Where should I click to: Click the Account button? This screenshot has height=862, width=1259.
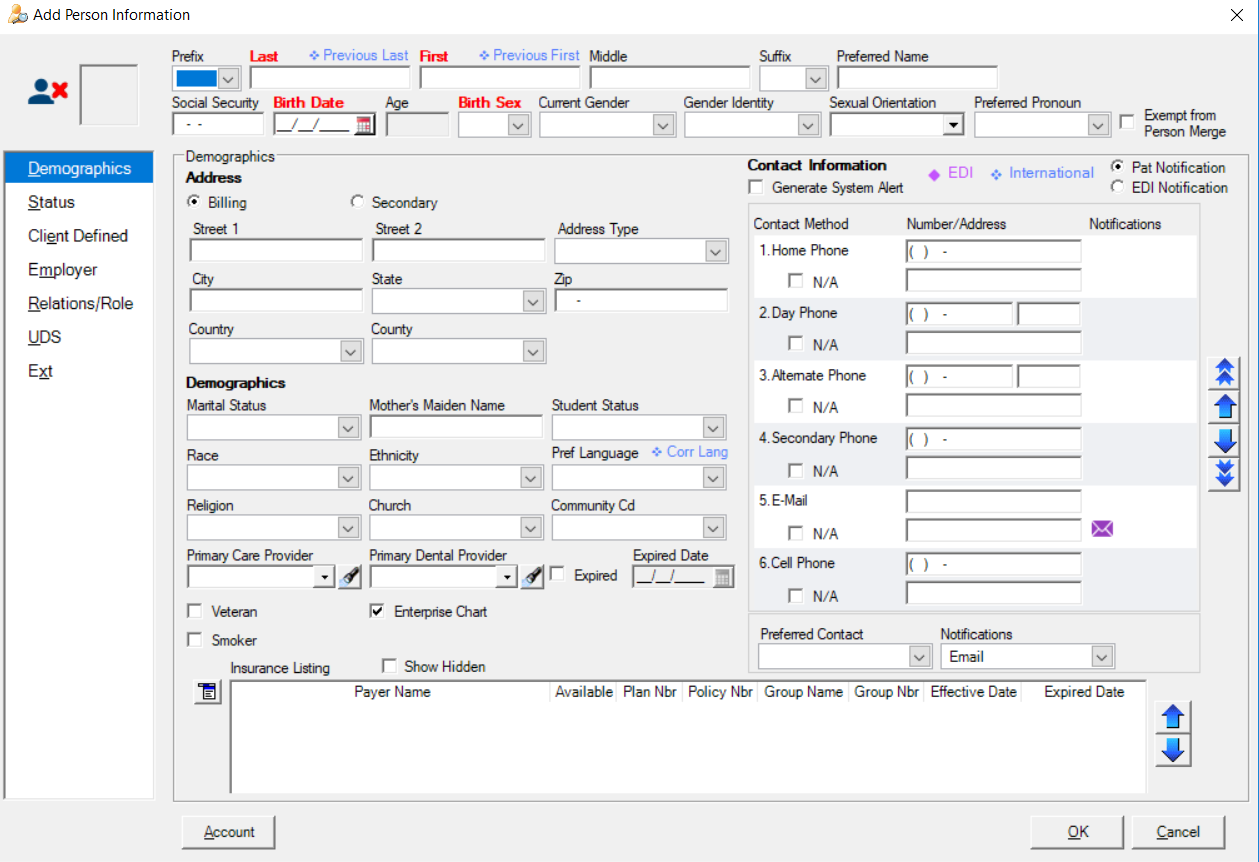click(x=229, y=832)
